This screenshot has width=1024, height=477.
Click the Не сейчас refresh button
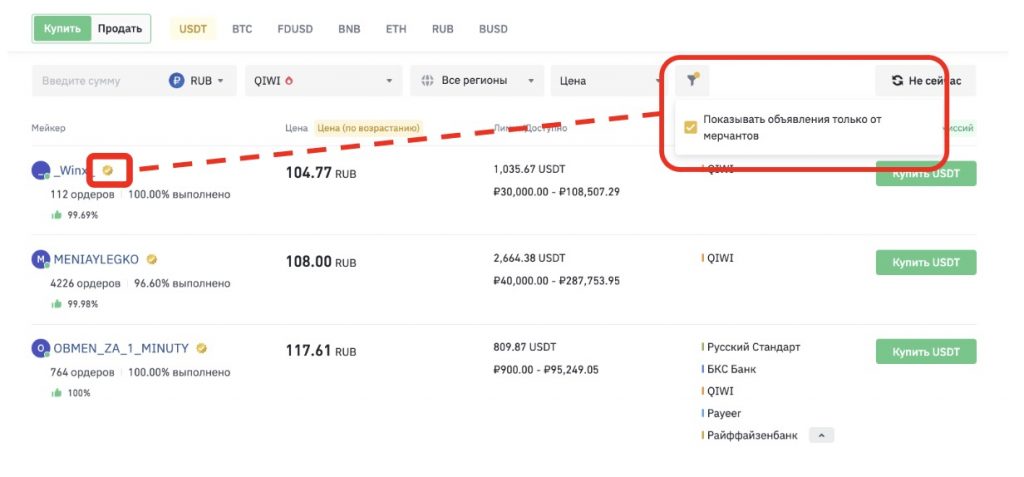pyautogui.click(x=925, y=81)
